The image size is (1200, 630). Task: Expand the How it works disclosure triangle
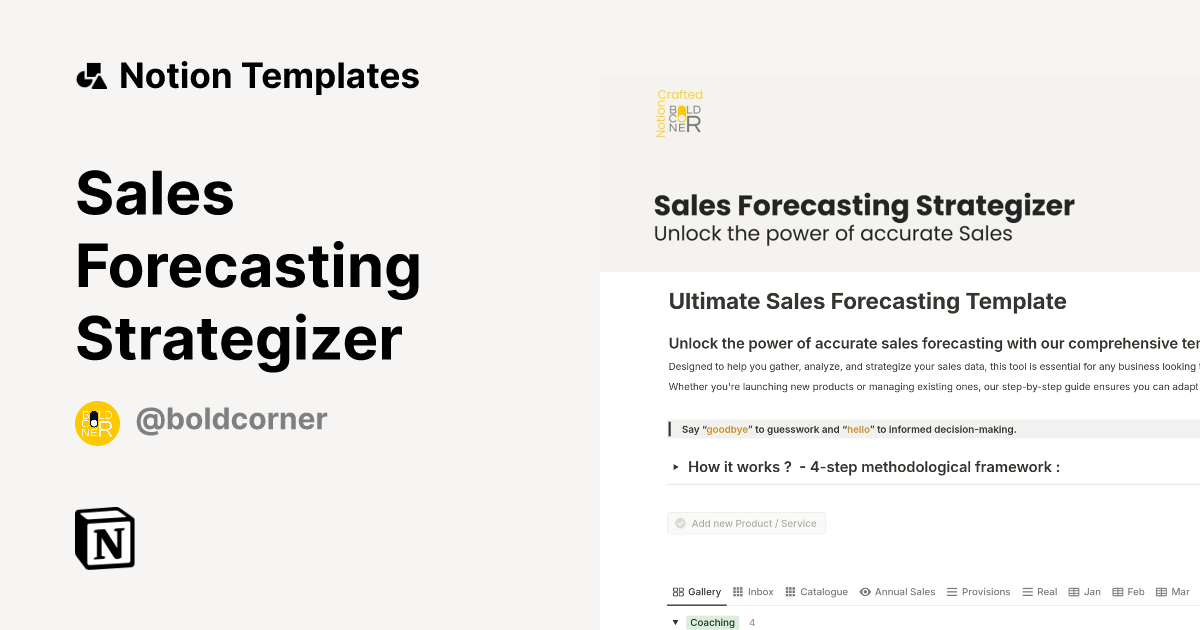(x=675, y=466)
